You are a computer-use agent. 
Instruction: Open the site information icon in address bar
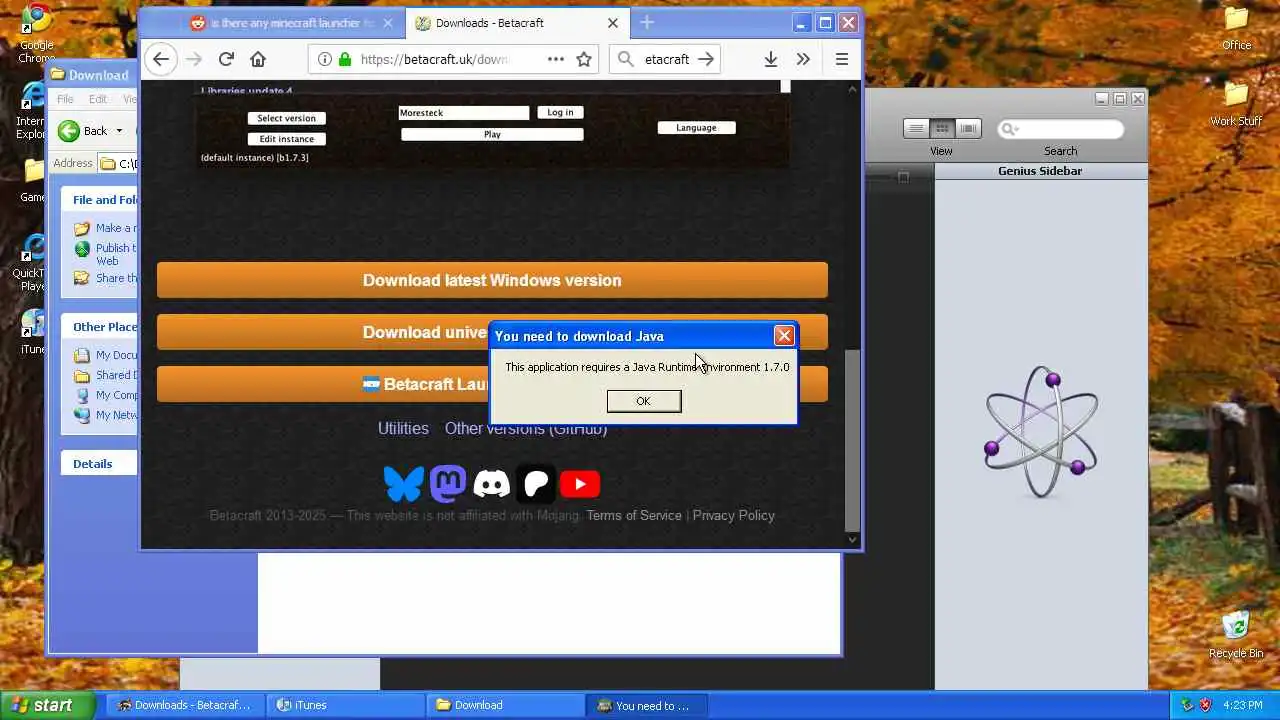pos(325,59)
